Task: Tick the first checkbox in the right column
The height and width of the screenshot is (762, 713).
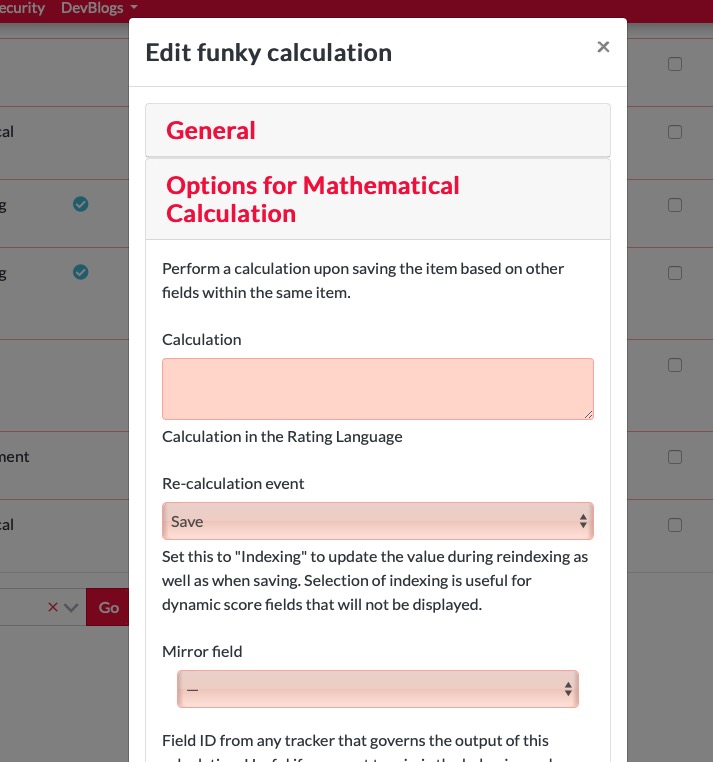Action: pos(675,64)
